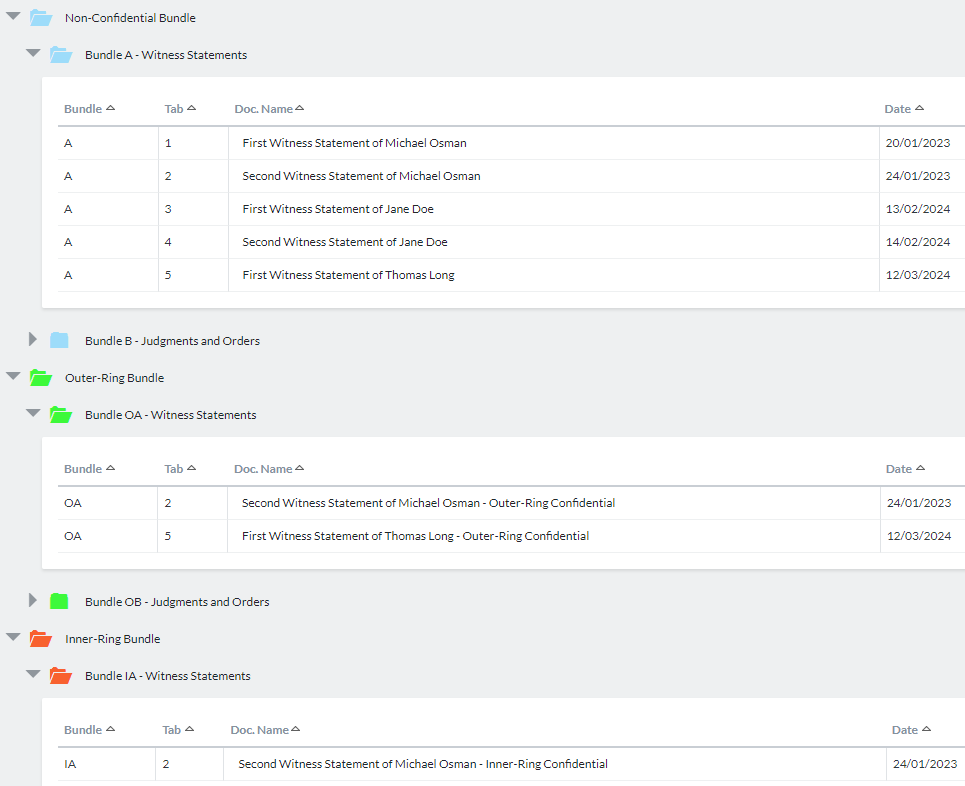
Task: Open Michael Osman Outer-Ring Confidential statement
Action: [428, 503]
